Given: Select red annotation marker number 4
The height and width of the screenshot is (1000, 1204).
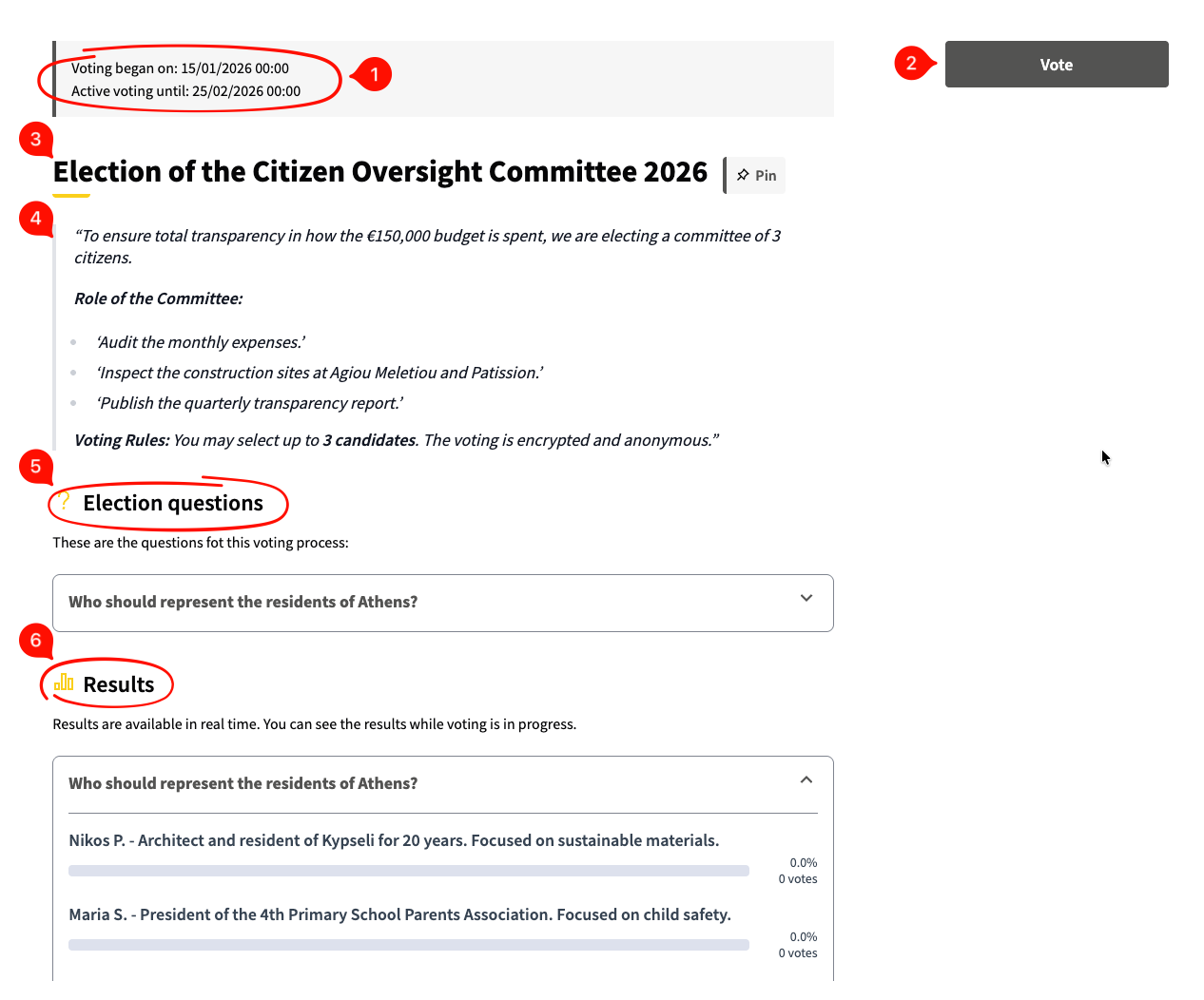Looking at the screenshot, I should pos(36,218).
